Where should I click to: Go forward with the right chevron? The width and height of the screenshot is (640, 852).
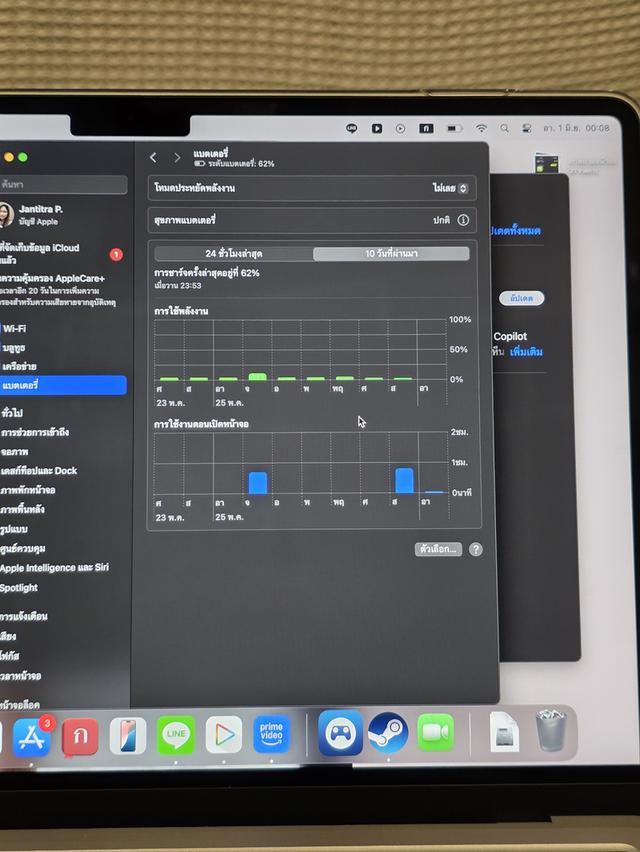pos(177,158)
